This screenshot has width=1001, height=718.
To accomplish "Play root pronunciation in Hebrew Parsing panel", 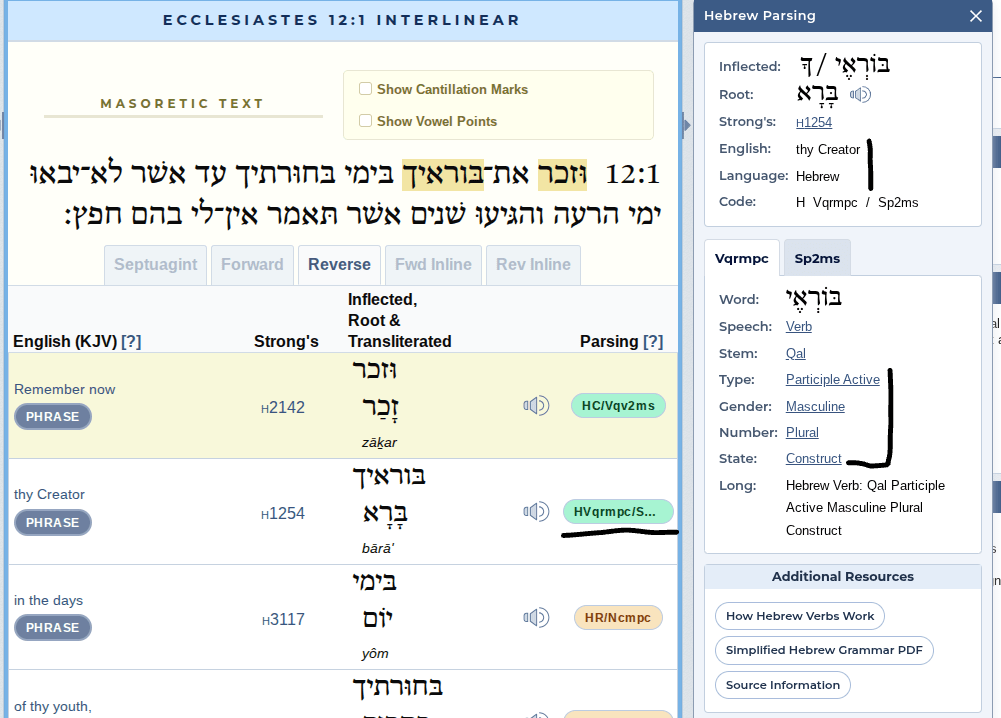I will 860,95.
